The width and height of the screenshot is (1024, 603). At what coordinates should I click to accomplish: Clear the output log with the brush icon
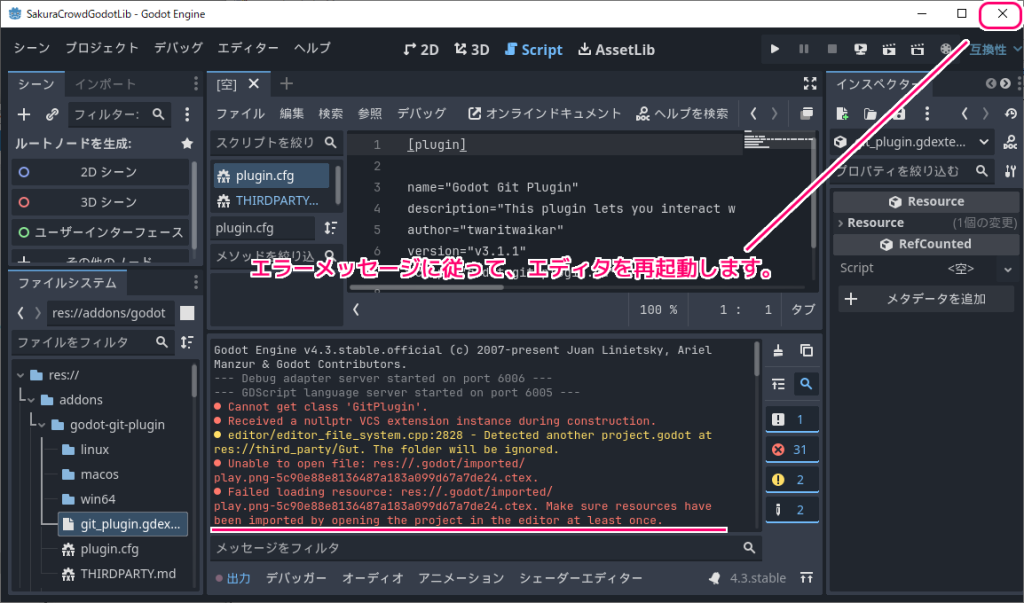point(780,352)
